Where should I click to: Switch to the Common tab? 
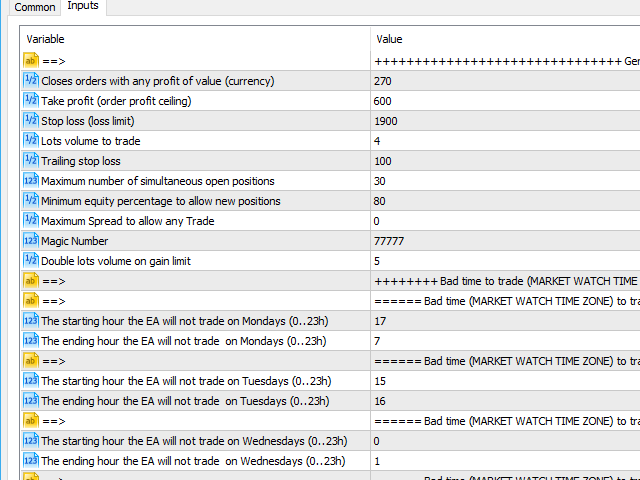point(34,8)
